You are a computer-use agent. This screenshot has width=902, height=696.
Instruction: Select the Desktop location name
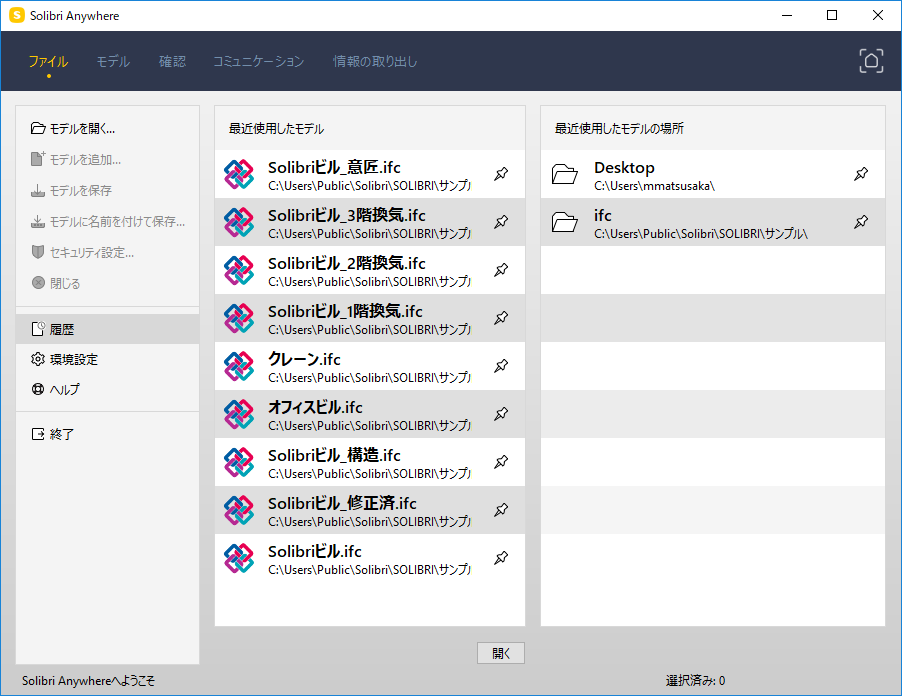(x=624, y=167)
